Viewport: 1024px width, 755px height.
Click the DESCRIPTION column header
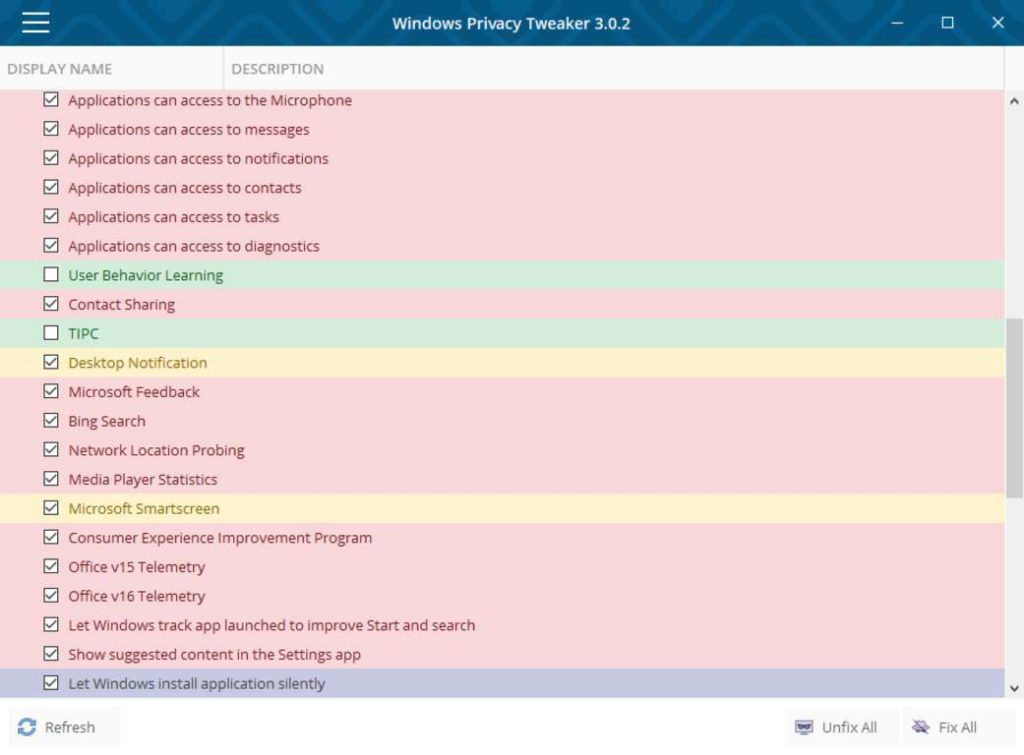[278, 69]
